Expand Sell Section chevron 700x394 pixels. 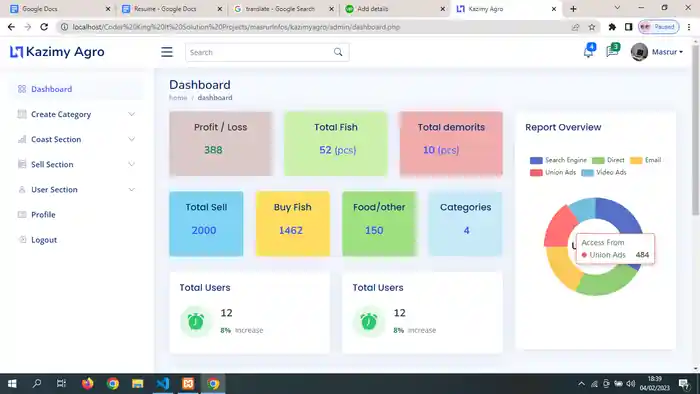coord(131,164)
